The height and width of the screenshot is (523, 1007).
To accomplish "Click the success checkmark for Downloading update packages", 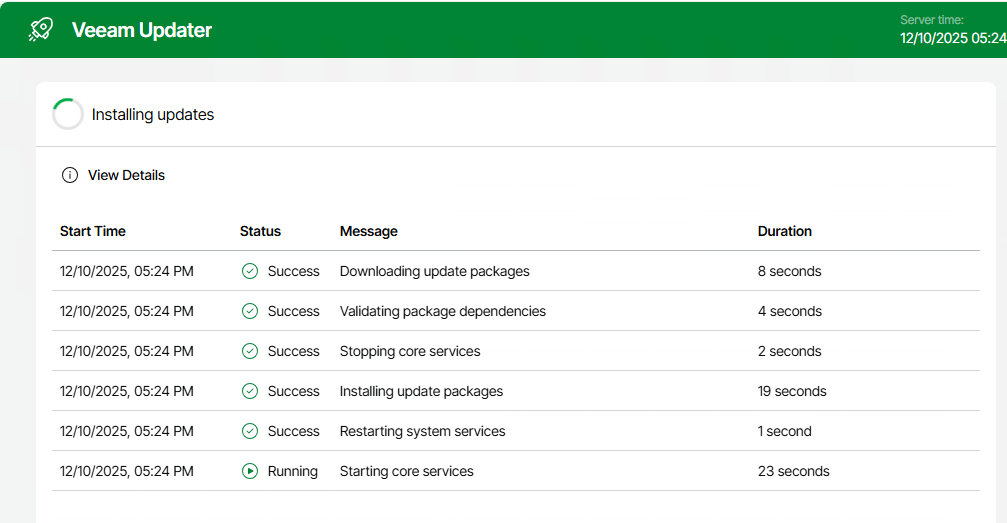I will [250, 271].
